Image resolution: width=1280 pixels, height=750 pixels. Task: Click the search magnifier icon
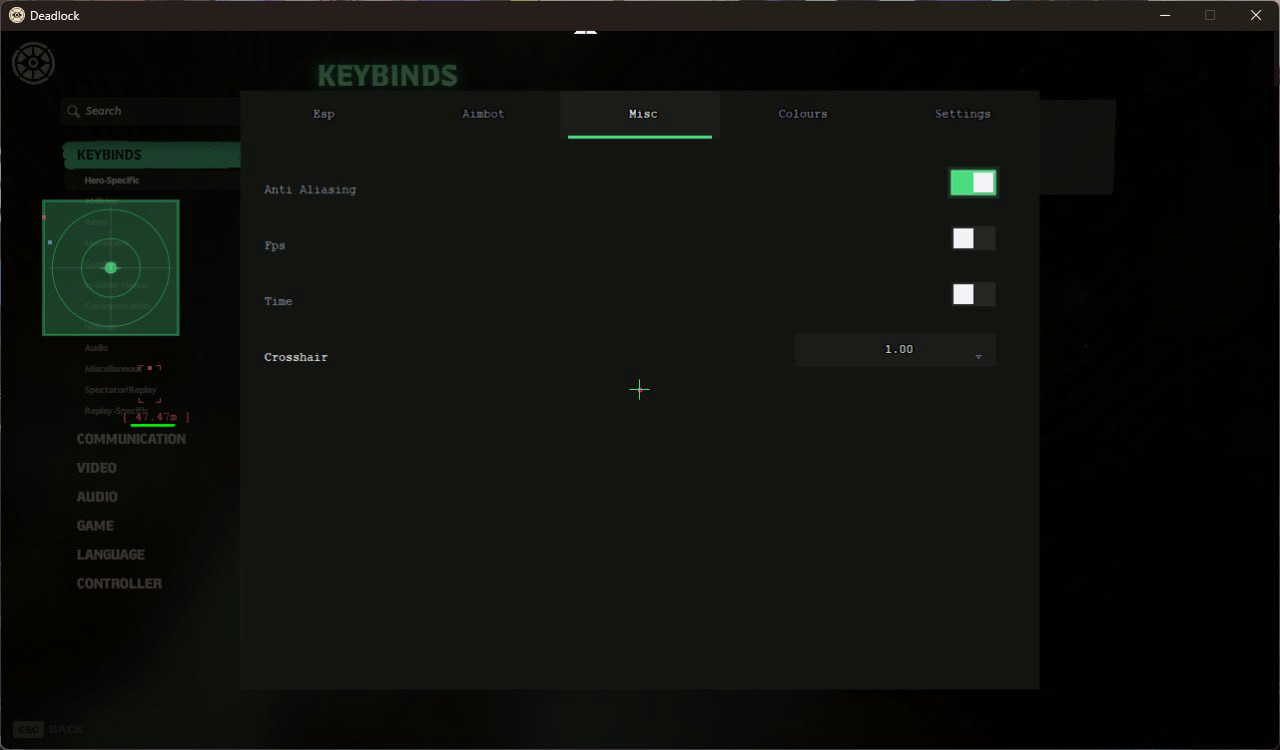(x=73, y=112)
